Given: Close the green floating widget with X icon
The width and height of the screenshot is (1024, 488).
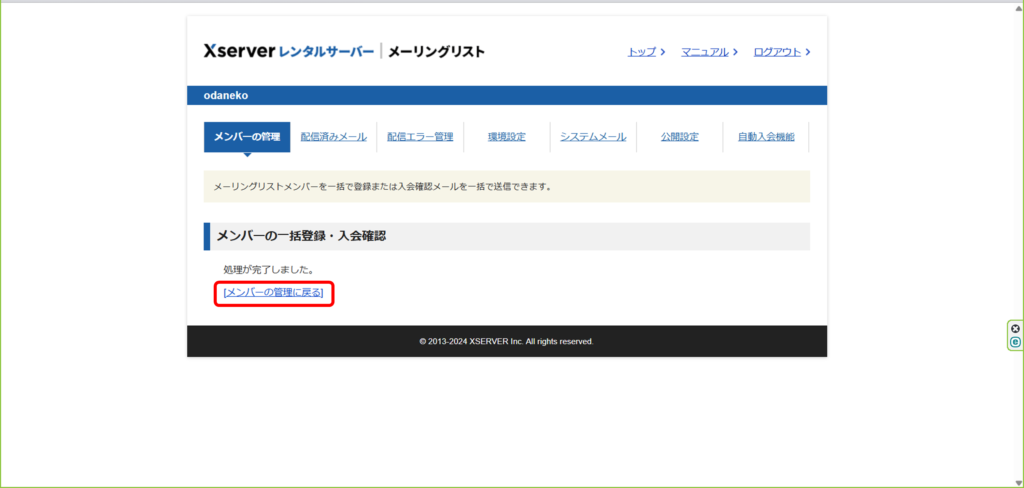Looking at the screenshot, I should [1015, 328].
